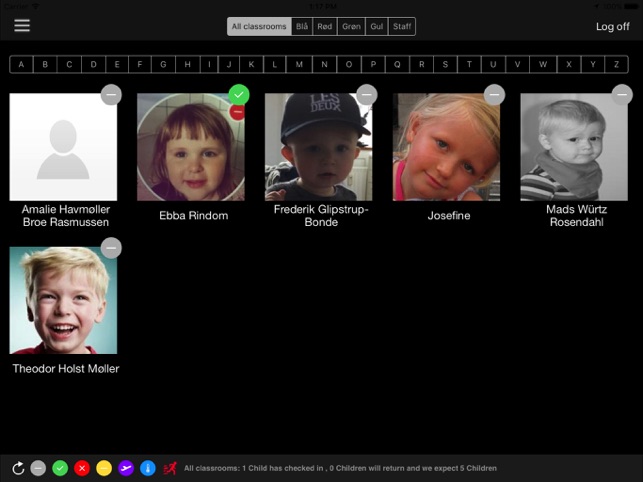This screenshot has width=643, height=482.
Task: Select the yellow status filter icon
Action: pos(104,468)
